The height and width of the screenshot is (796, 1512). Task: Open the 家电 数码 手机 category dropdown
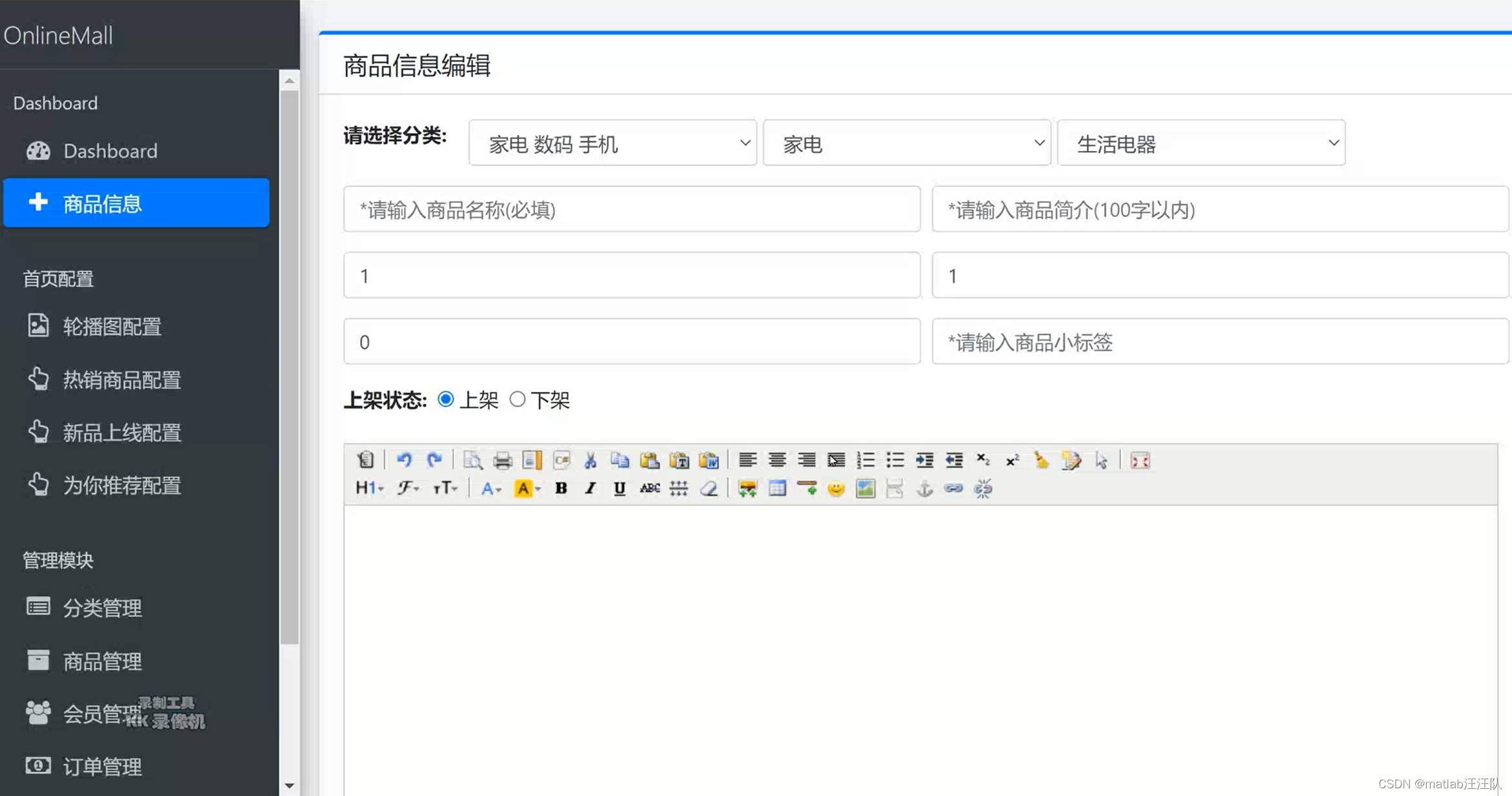[x=612, y=143]
